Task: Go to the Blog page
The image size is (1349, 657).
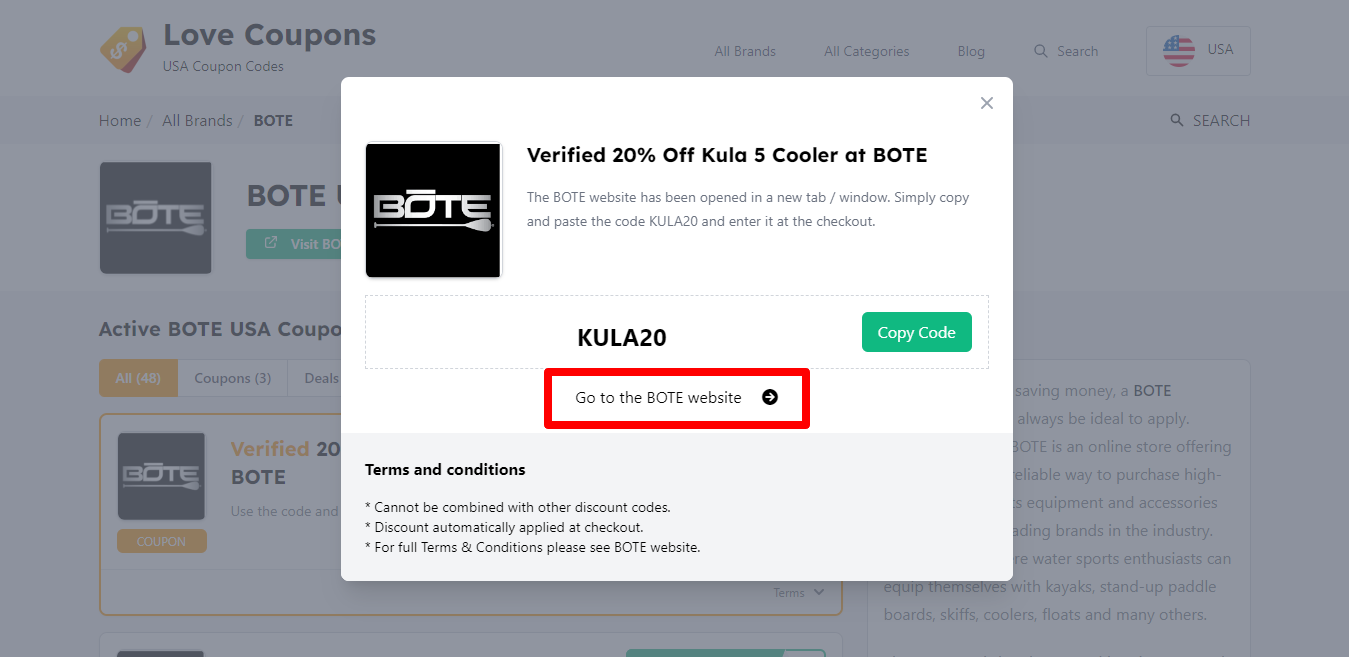Action: pos(971,51)
